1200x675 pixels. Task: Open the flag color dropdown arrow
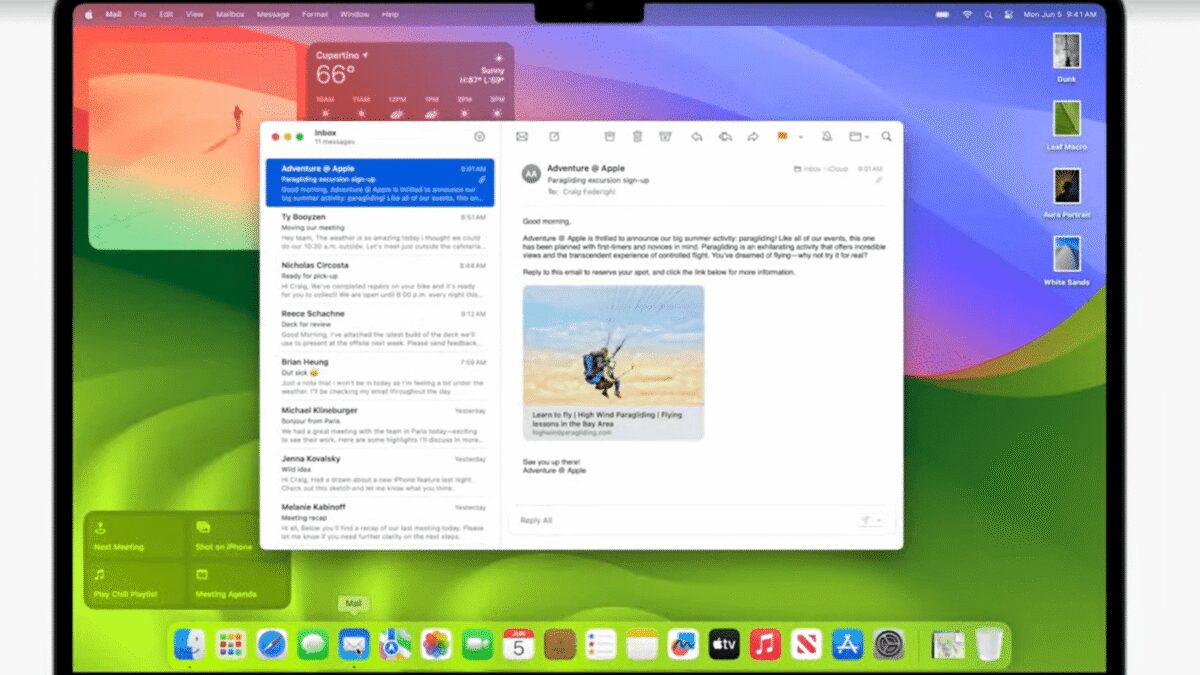coord(800,137)
